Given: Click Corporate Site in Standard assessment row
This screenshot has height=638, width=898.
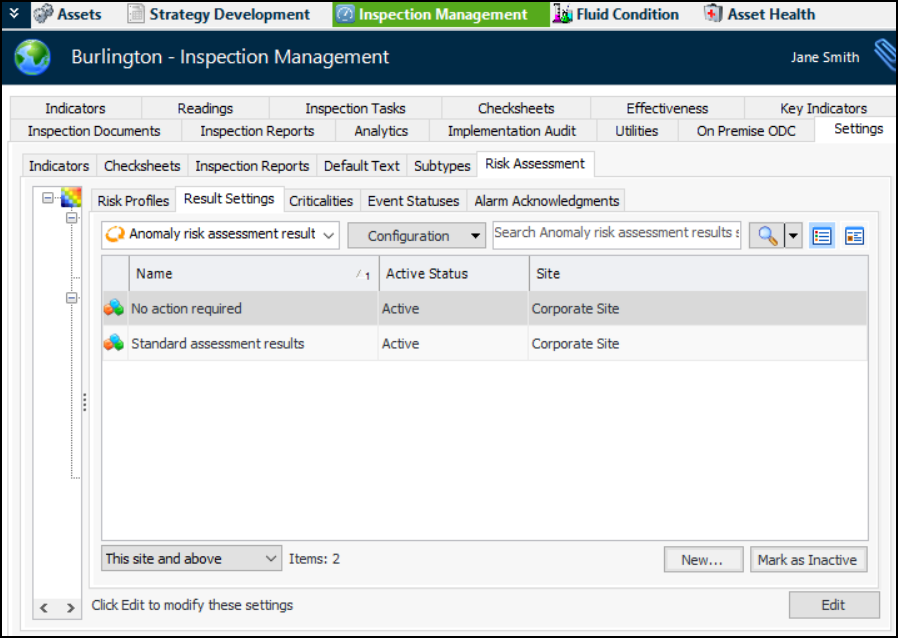Looking at the screenshot, I should tap(575, 344).
